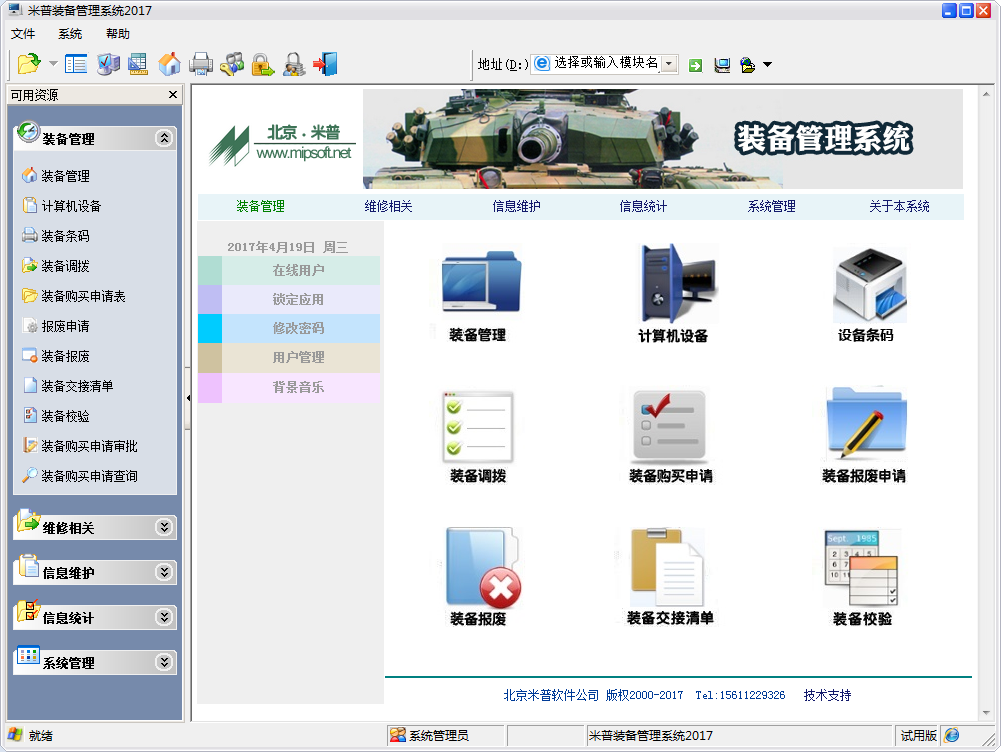
Task: Click the printer toolbar icon
Action: [201, 64]
